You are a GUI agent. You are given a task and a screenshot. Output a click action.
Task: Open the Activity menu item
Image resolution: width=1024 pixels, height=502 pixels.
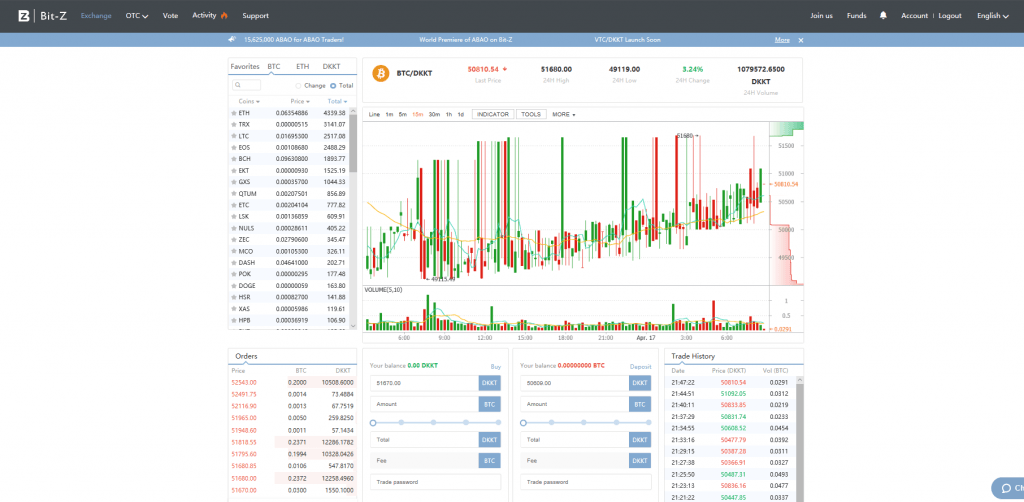pyautogui.click(x=210, y=16)
